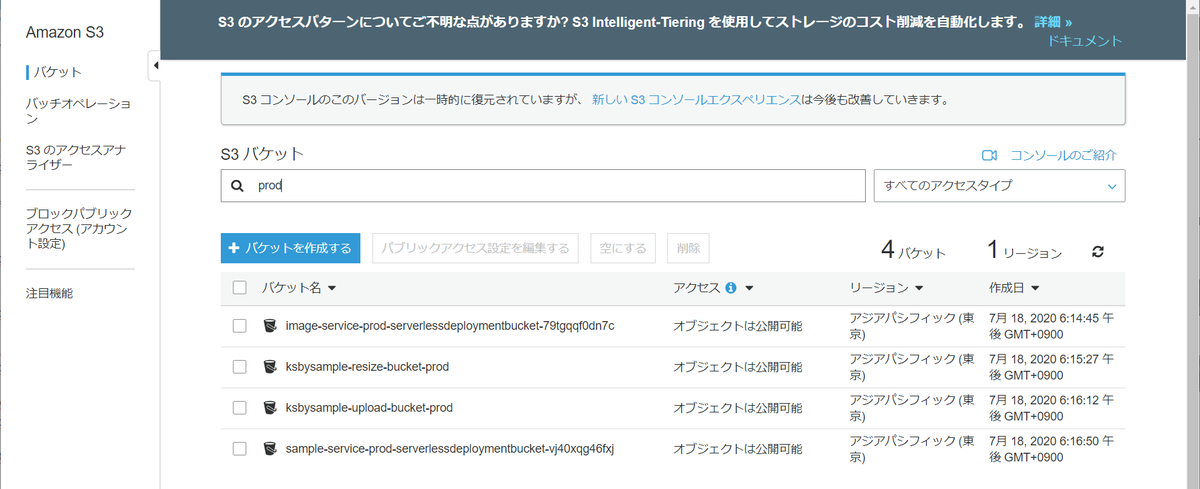Toggle the select-all buckets checkbox
1200x489 pixels.
coord(239,288)
